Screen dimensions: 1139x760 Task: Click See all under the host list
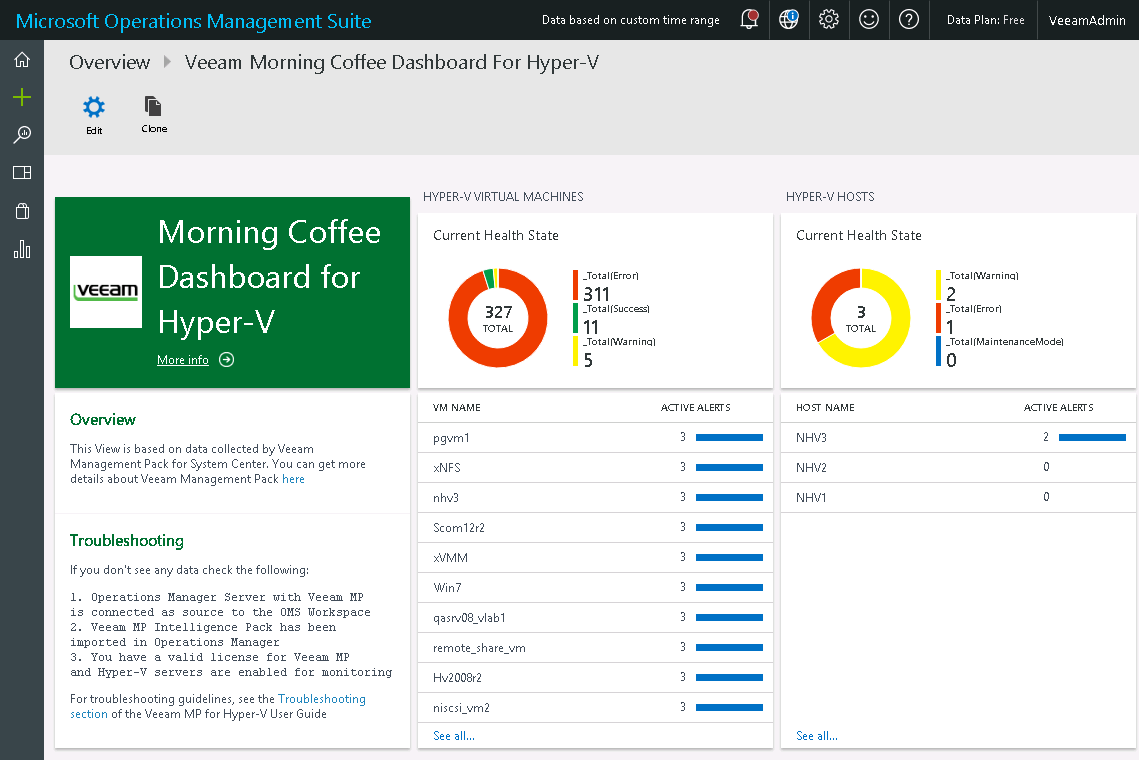817,736
